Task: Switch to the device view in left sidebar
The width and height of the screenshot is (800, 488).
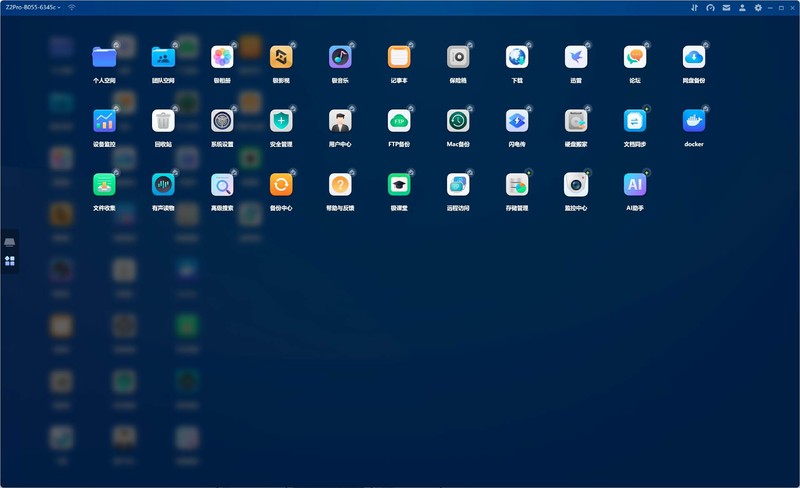Action: [x=10, y=242]
